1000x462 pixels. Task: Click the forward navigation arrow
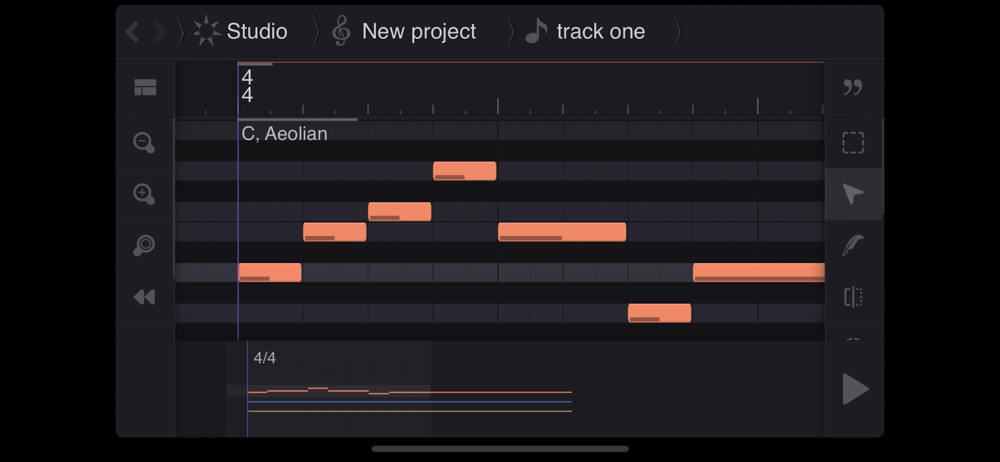(x=159, y=32)
